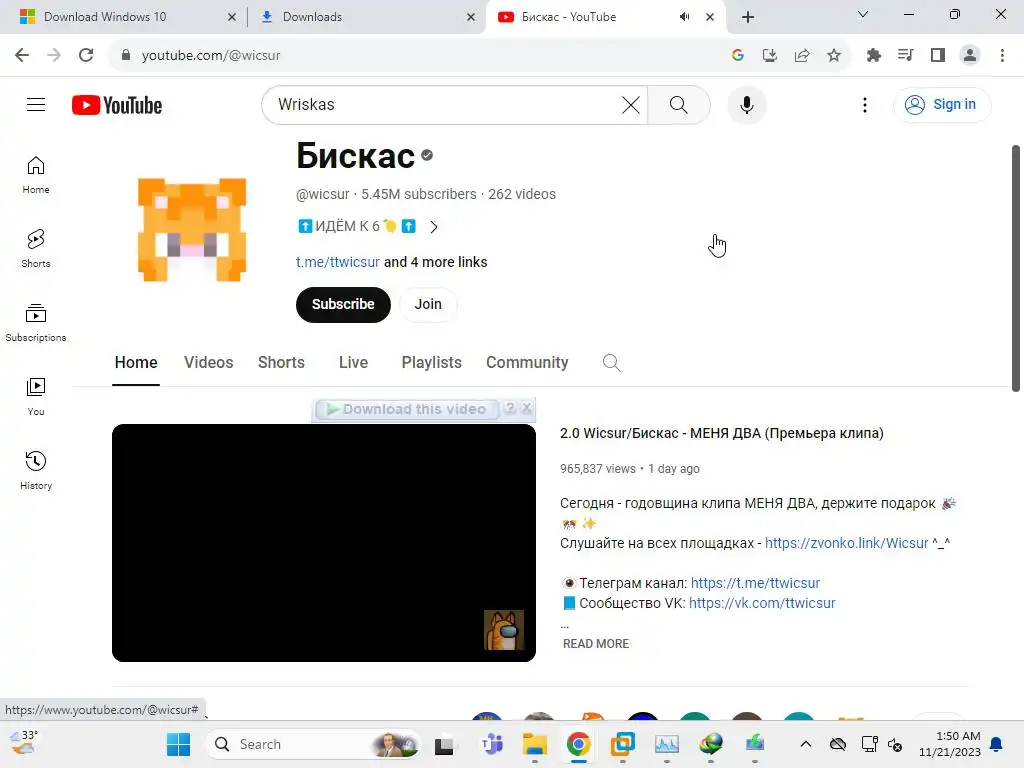Click the YouTube search input field

point(444,104)
